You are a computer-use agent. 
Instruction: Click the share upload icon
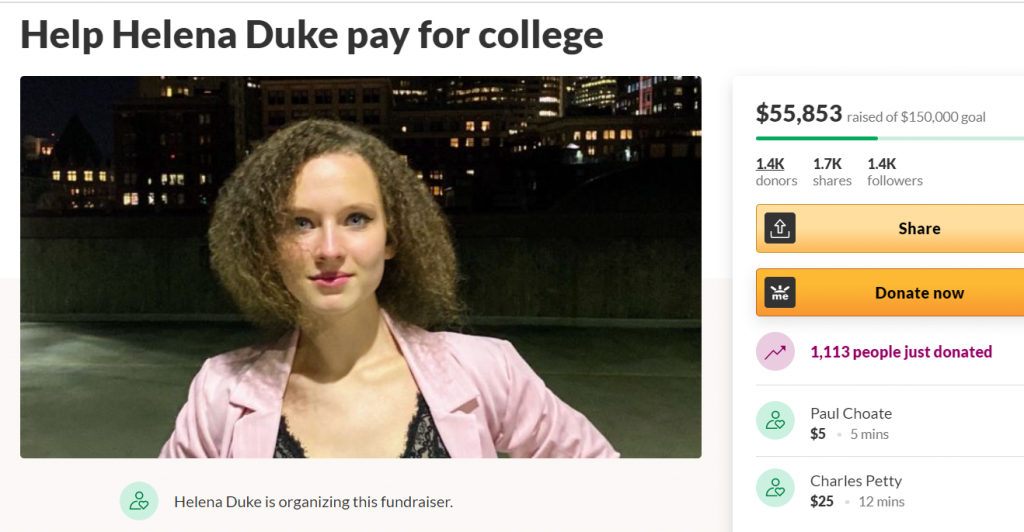[x=780, y=228]
